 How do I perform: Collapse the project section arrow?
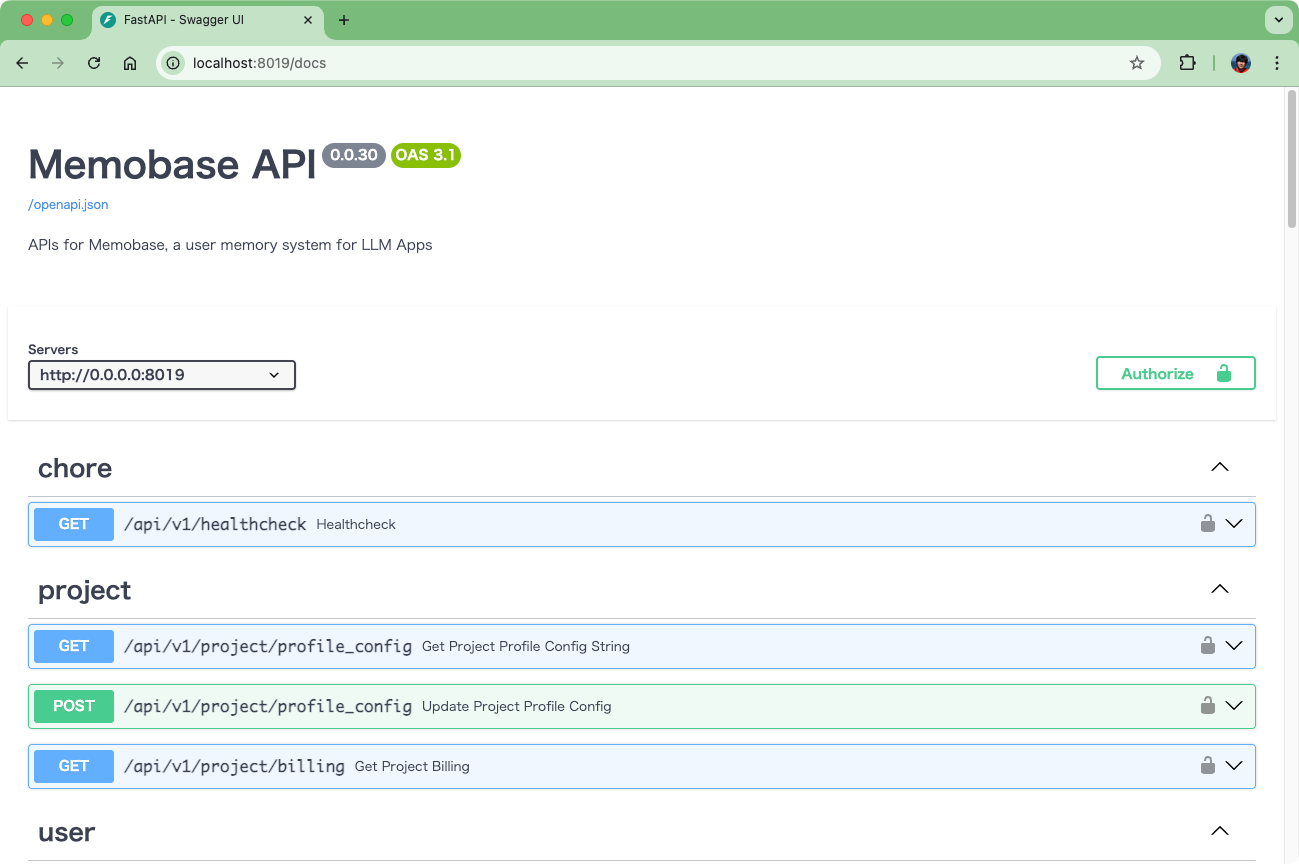[1220, 589]
